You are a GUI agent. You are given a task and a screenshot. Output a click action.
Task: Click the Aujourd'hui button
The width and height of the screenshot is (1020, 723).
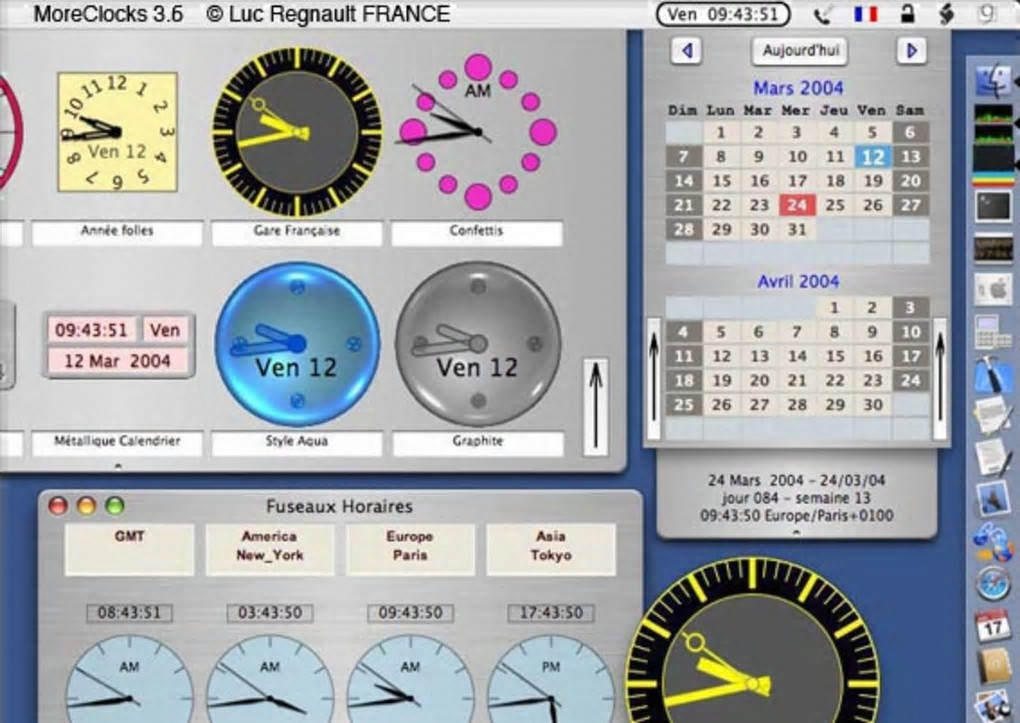point(800,51)
